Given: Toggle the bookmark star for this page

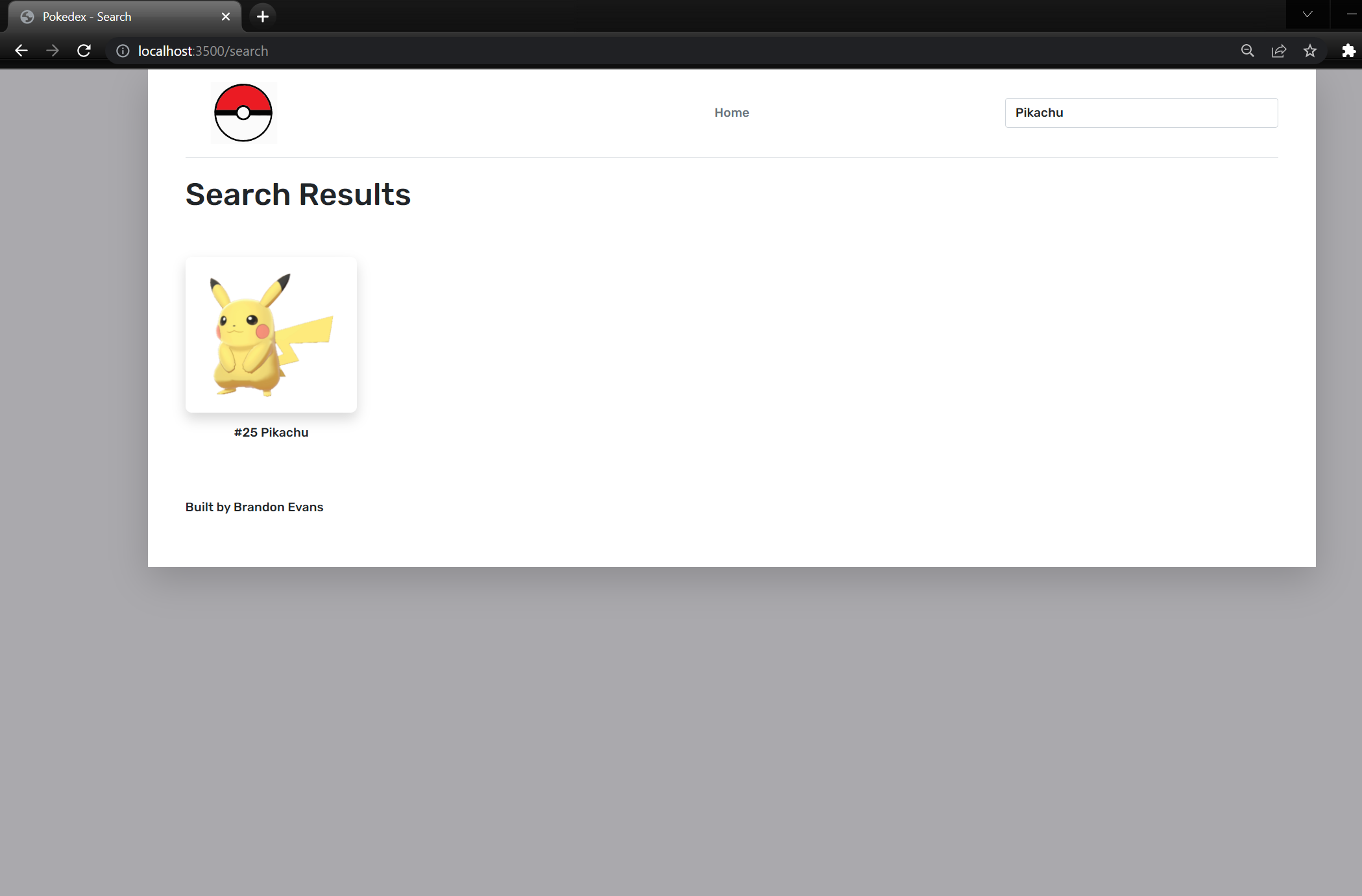Looking at the screenshot, I should [x=1311, y=51].
